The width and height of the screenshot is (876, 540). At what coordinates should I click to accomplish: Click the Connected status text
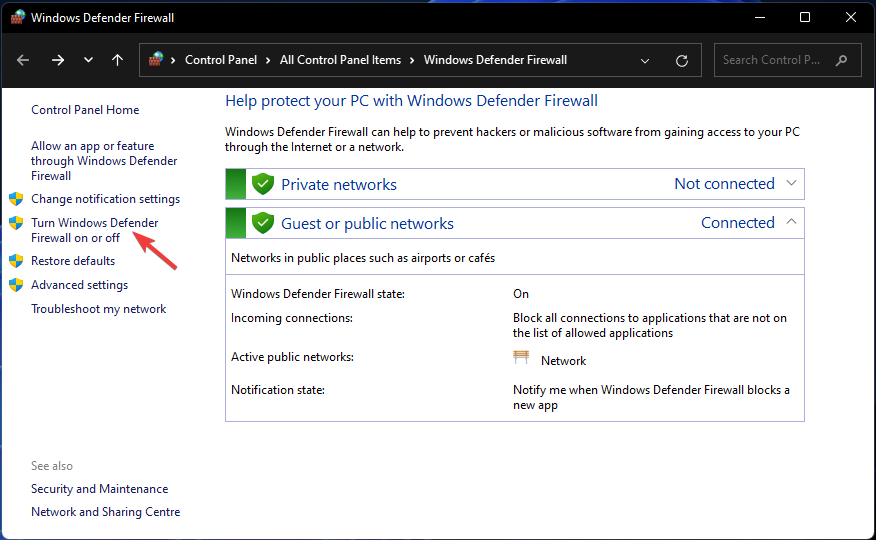(x=737, y=223)
